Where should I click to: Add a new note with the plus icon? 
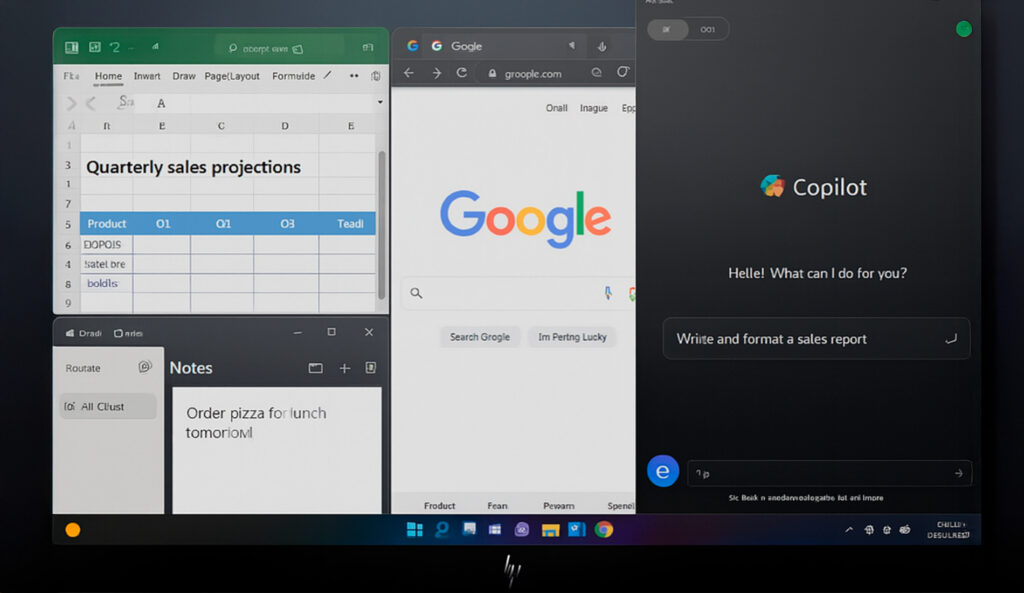click(x=345, y=368)
